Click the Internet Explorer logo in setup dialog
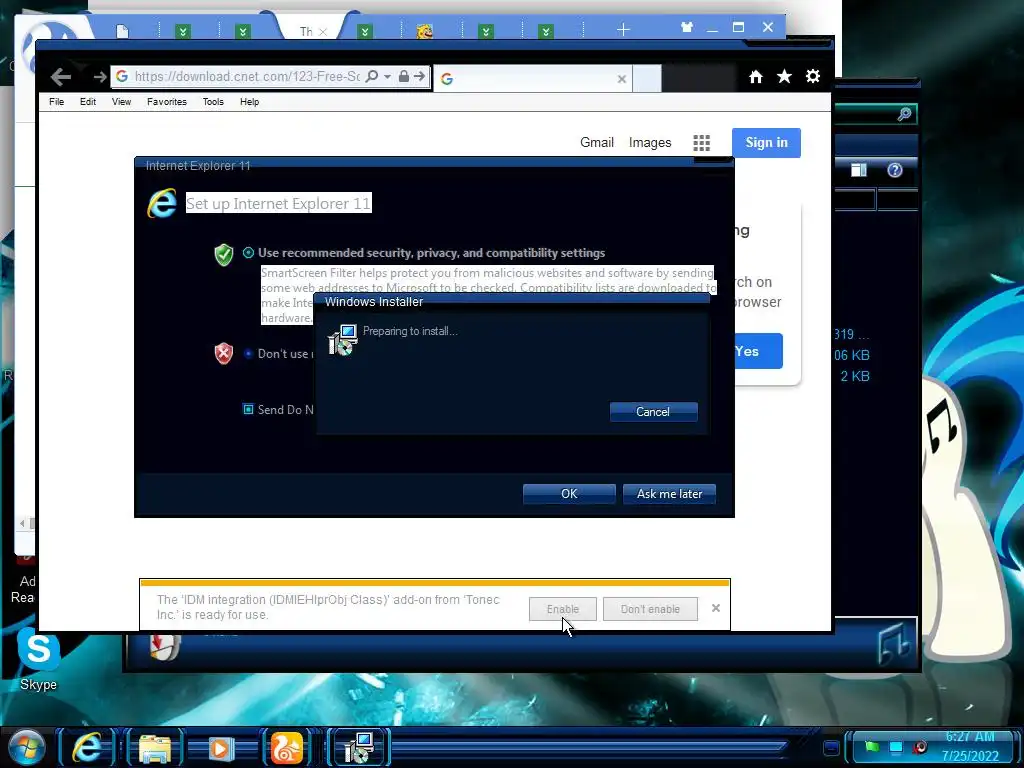Viewport: 1024px width, 768px height. [162, 203]
